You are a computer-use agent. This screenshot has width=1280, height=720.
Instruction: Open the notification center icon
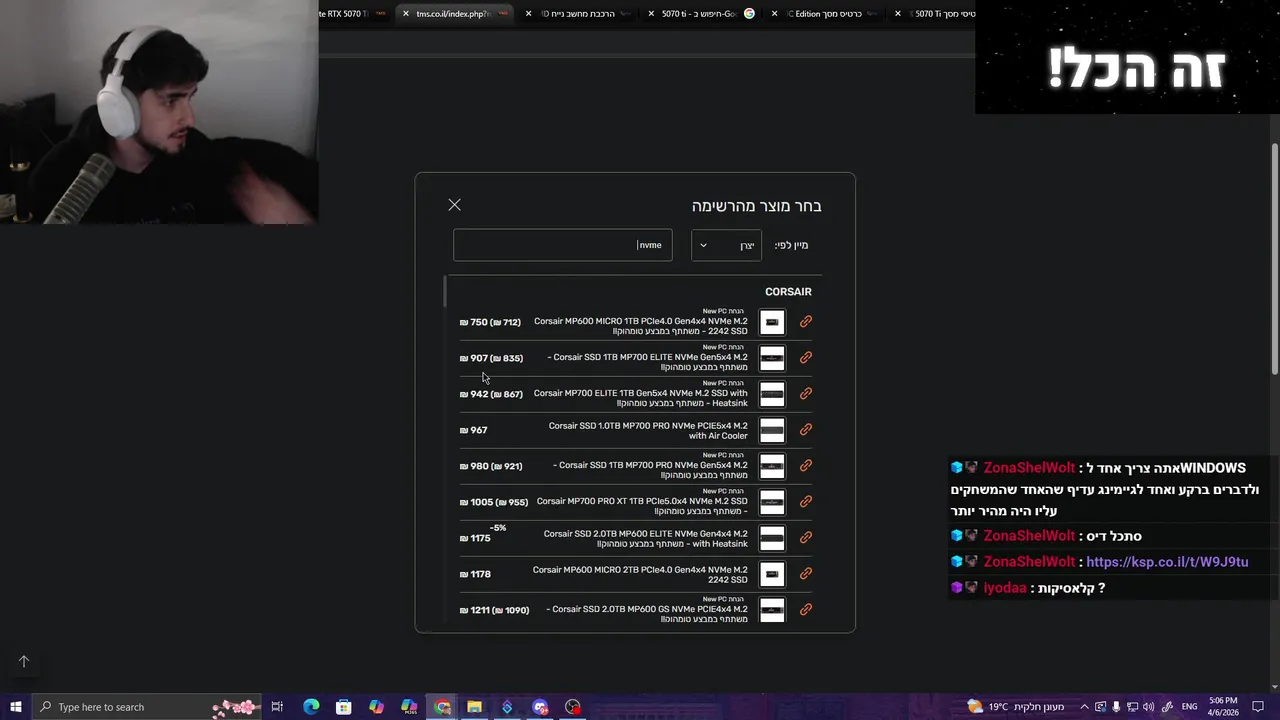point(1258,707)
